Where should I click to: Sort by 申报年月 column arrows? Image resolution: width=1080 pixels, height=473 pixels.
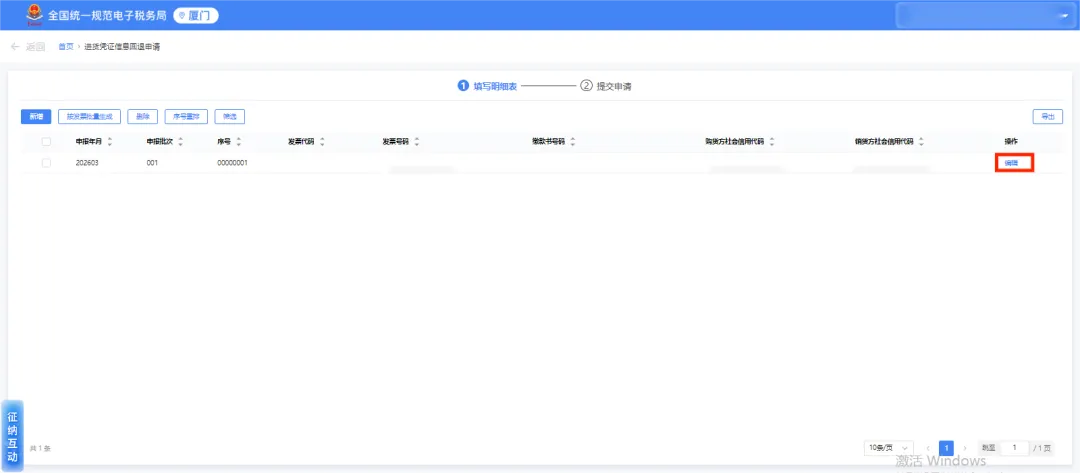tap(110, 142)
